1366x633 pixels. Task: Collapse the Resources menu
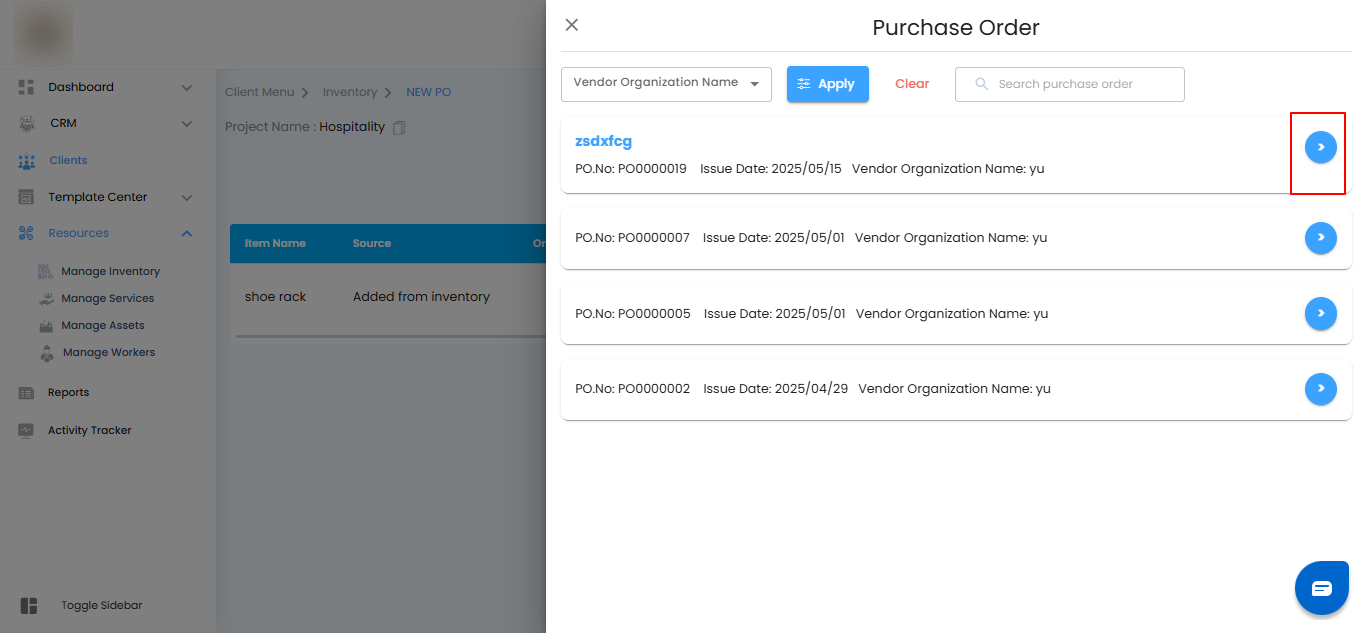[x=186, y=234]
